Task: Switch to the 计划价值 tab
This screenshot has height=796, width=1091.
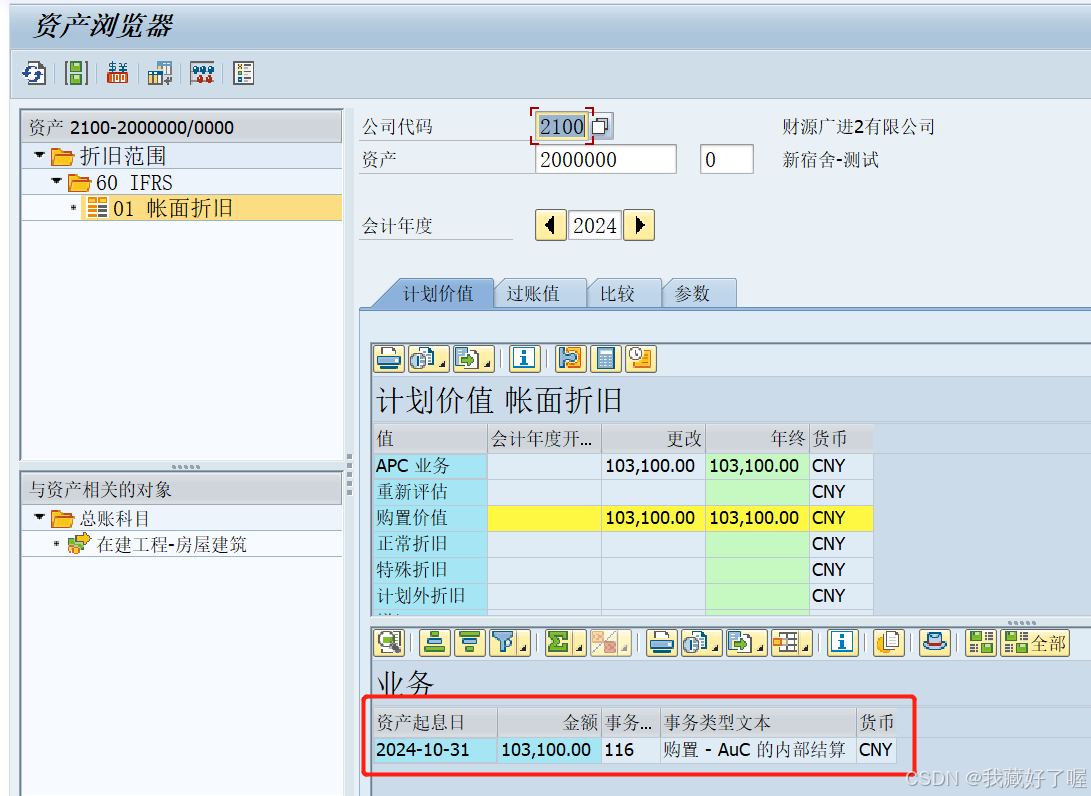Action: click(x=438, y=294)
